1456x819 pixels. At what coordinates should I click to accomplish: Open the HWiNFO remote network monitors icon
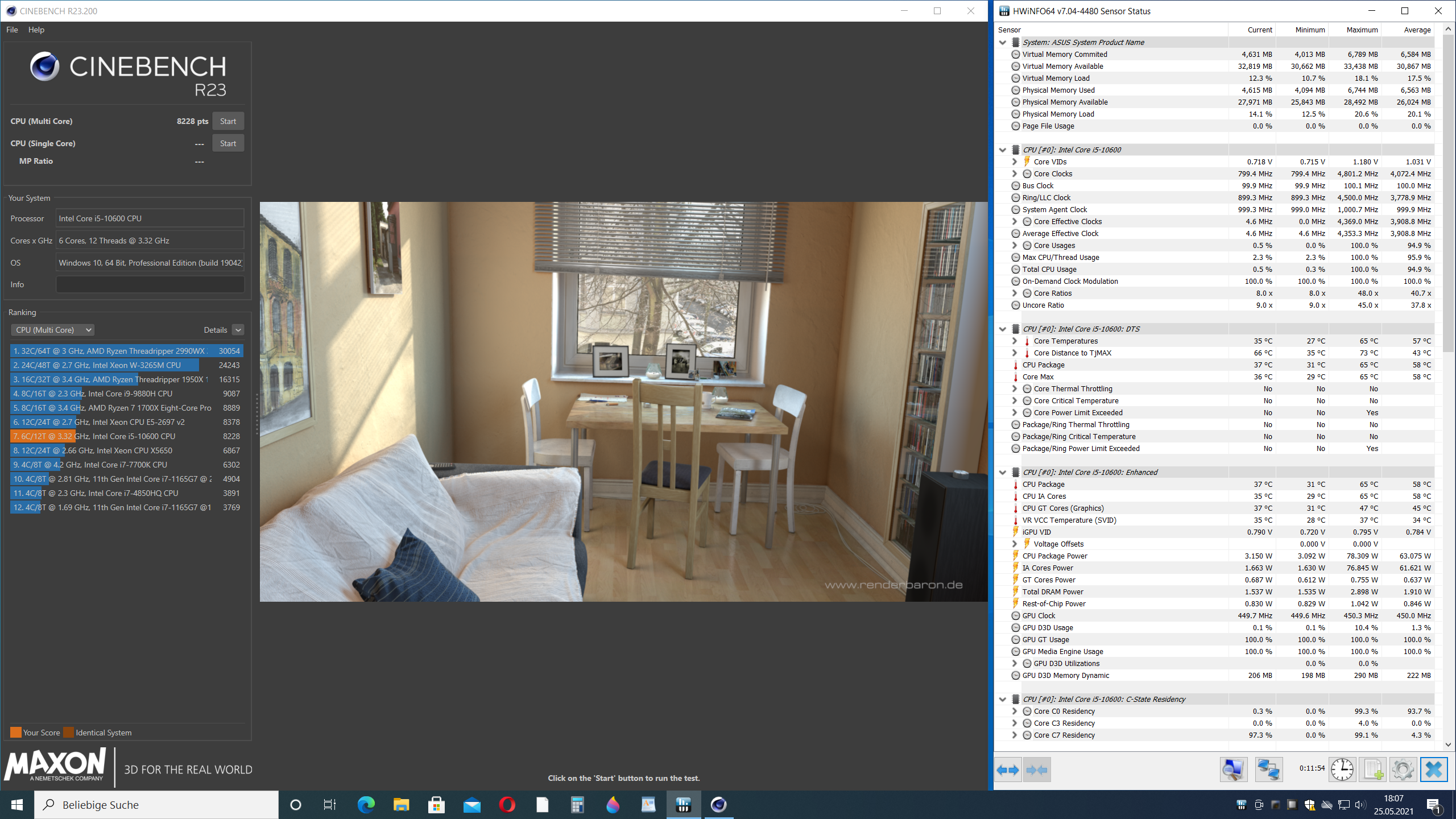tap(1268, 770)
